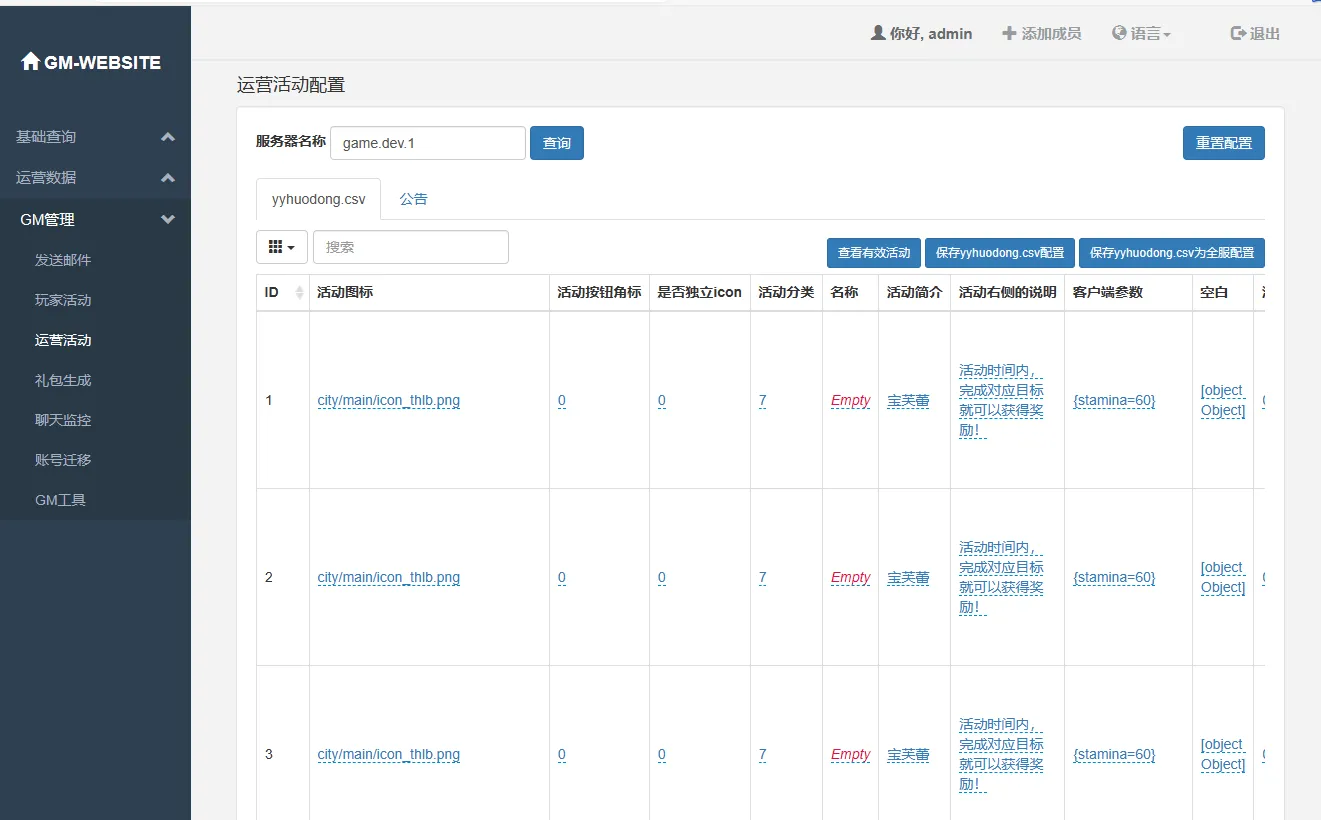This screenshot has height=820, width=1321.
Task: Collapse the 运营数据 chevron
Action: click(x=168, y=178)
